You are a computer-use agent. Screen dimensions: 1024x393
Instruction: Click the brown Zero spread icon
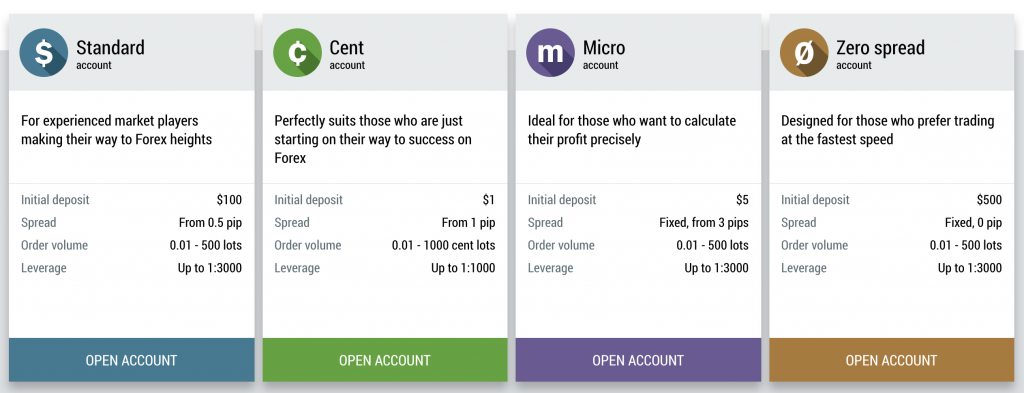pyautogui.click(x=804, y=53)
